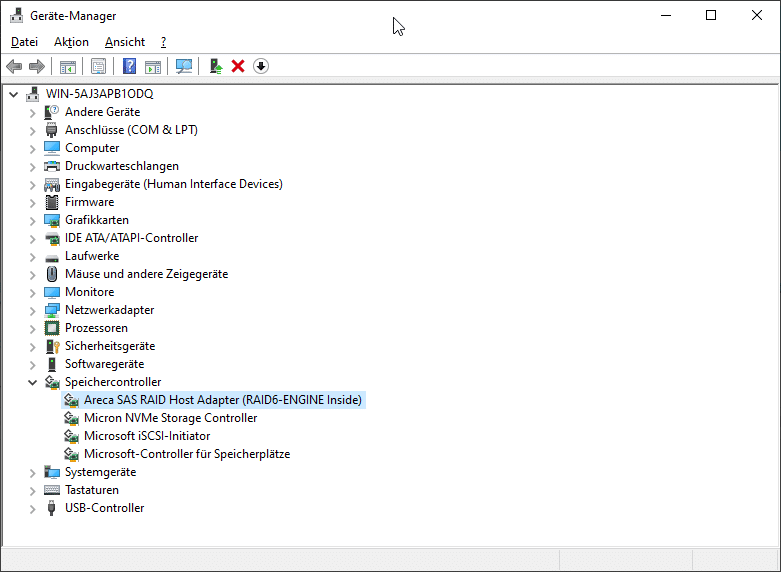Click the show/hide console tree icon

coord(68,66)
